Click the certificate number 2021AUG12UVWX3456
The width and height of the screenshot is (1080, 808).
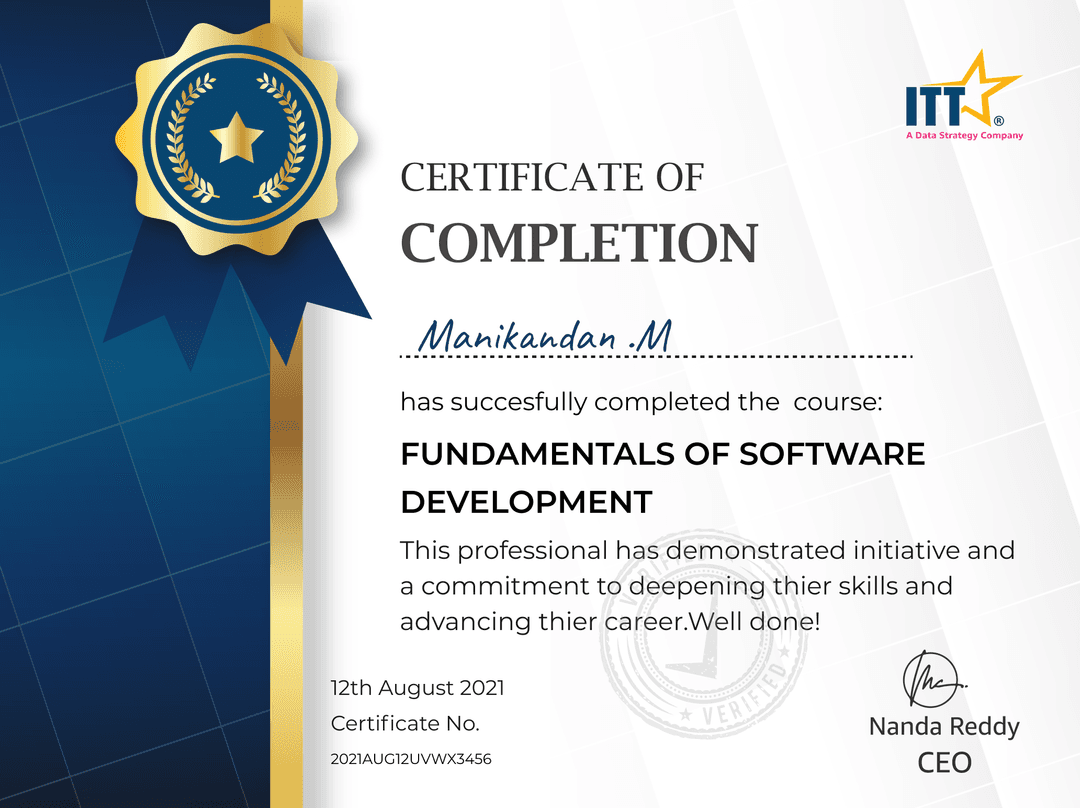click(x=410, y=759)
